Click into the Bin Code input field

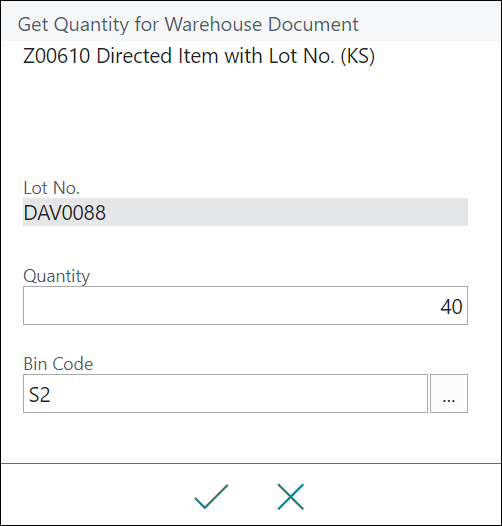(225, 393)
